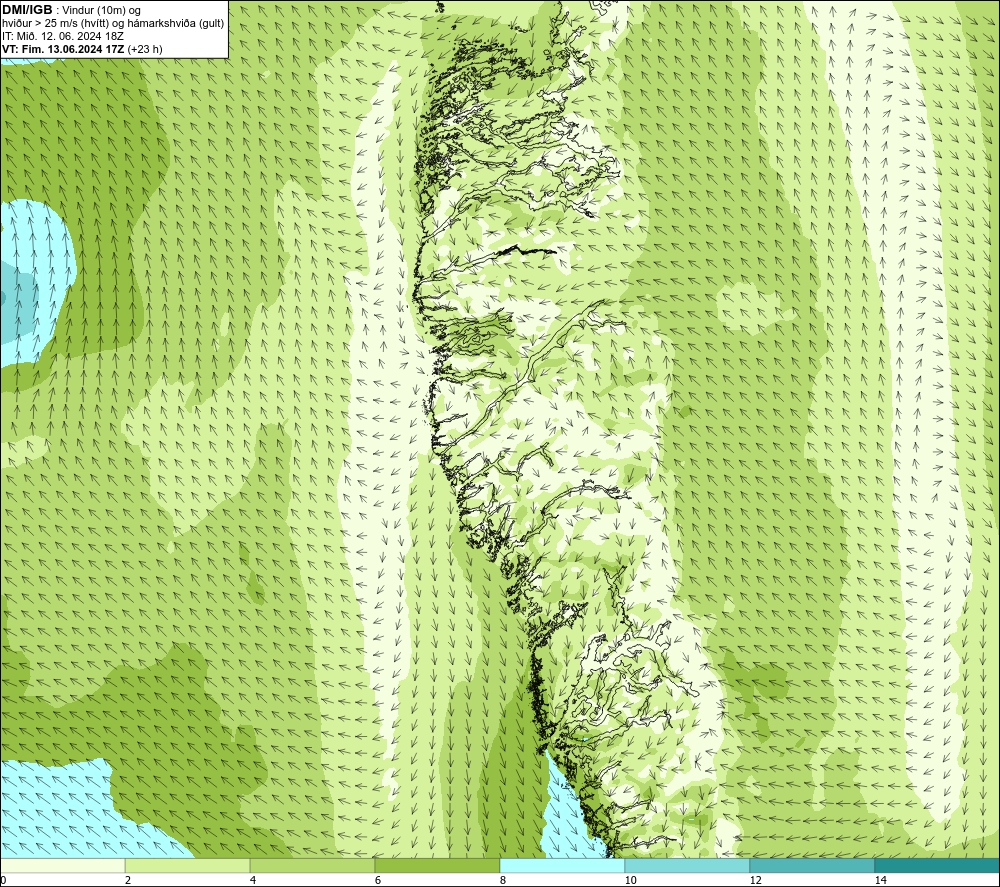Screen dimensions: 1000x887
Task: Click the 'IT: Mið. 12. 06. 2024 18Z' line
Action: point(62,36)
